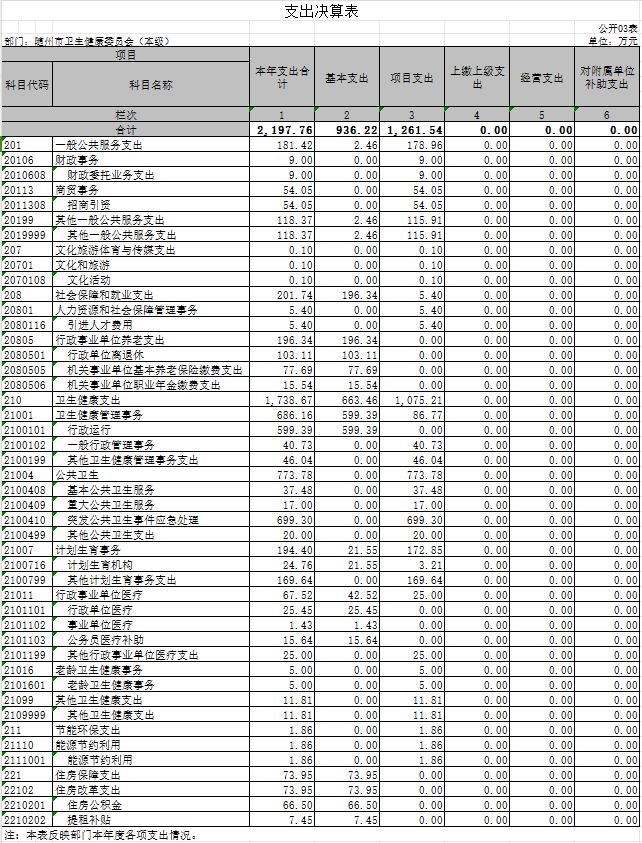This screenshot has width=642, height=843.
Task: Select subject code cell 2080505
Action: [x=26, y=369]
